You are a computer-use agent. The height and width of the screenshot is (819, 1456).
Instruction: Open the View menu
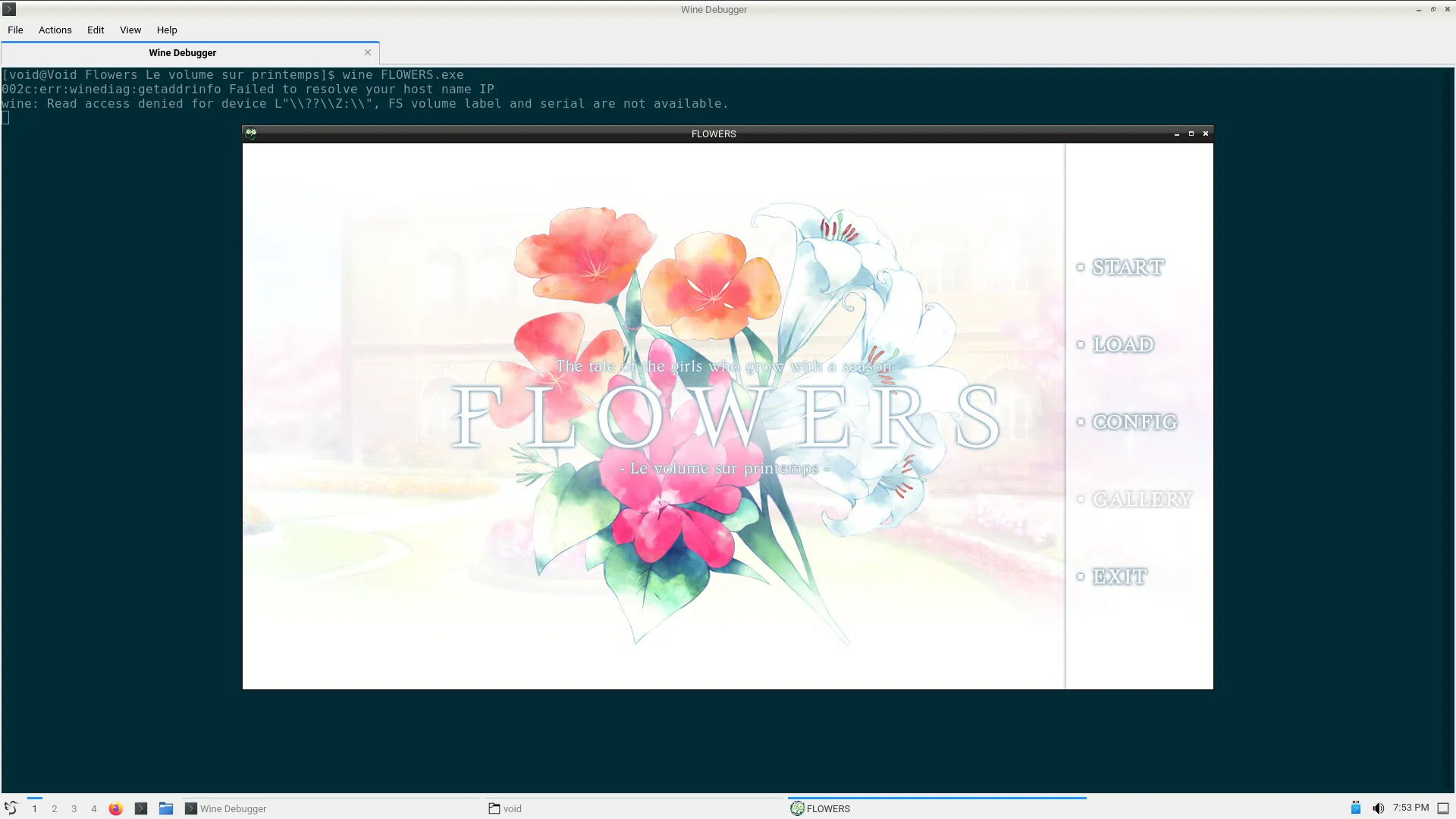pyautogui.click(x=130, y=30)
